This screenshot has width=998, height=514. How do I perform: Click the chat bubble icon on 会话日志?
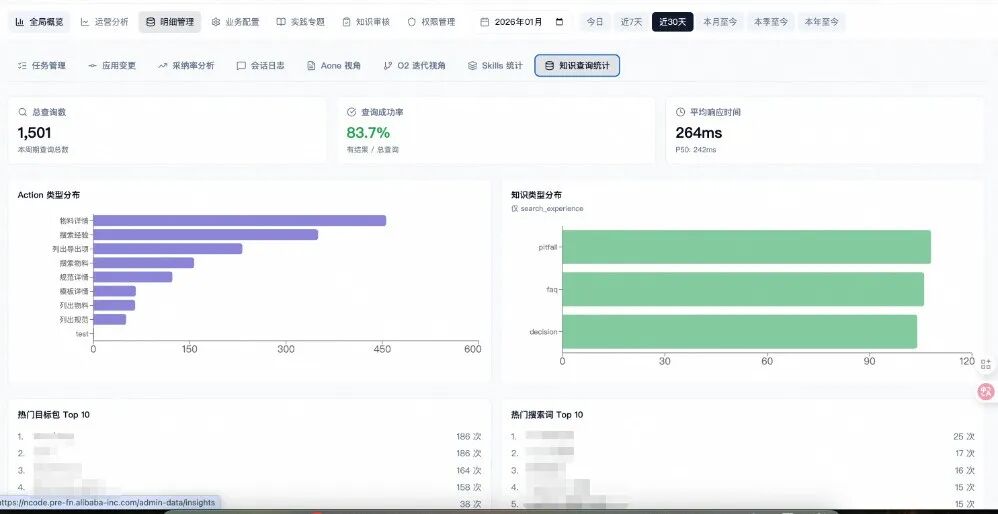pyautogui.click(x=241, y=66)
